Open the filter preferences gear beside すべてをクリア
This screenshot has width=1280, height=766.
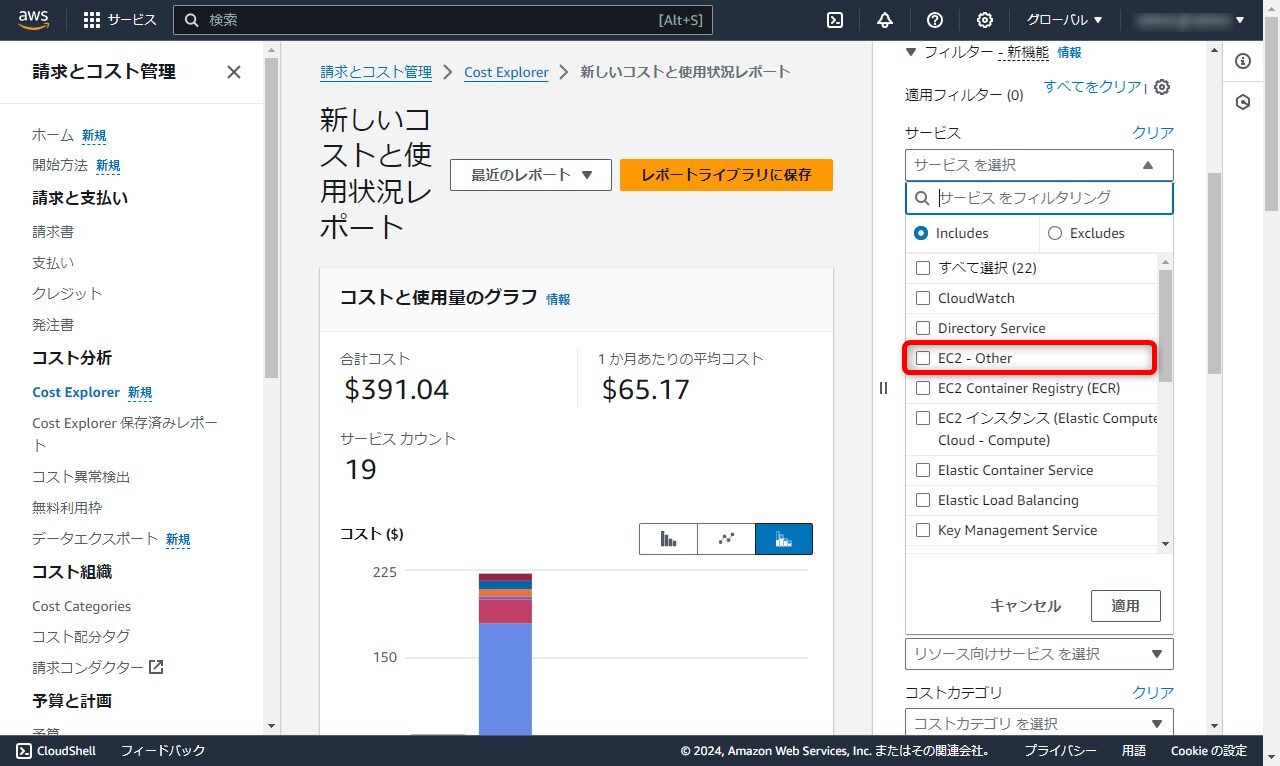tap(1160, 87)
